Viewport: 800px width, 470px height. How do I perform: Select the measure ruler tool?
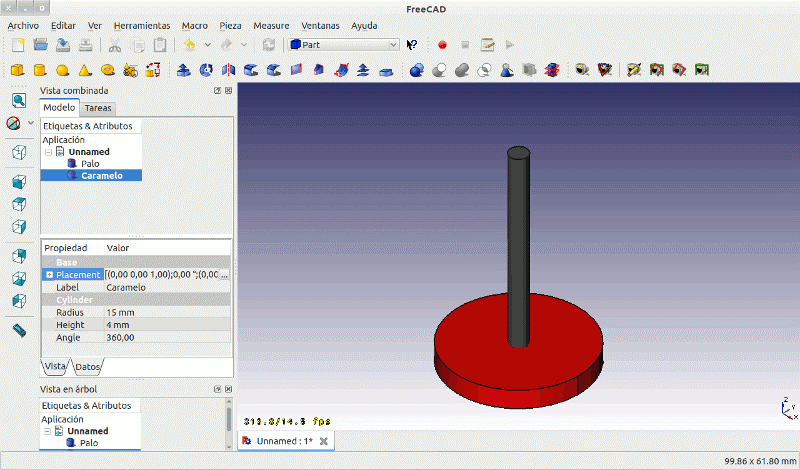[18, 330]
